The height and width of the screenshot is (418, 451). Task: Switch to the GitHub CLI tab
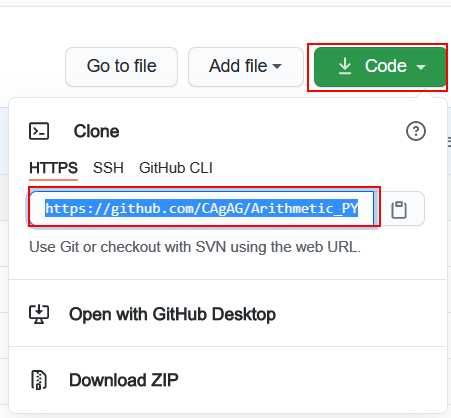176,168
